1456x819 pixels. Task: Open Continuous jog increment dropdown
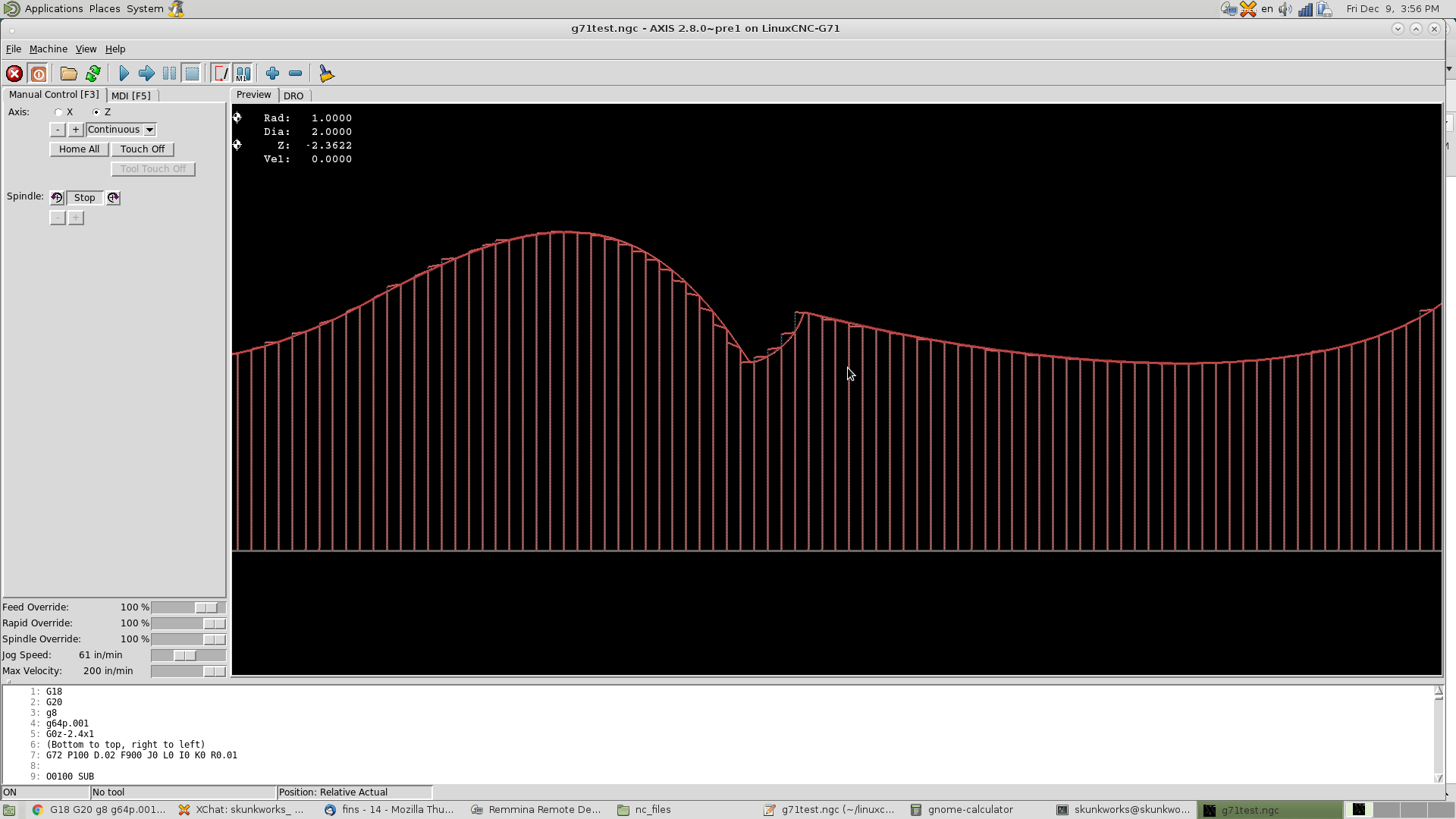[x=121, y=130]
